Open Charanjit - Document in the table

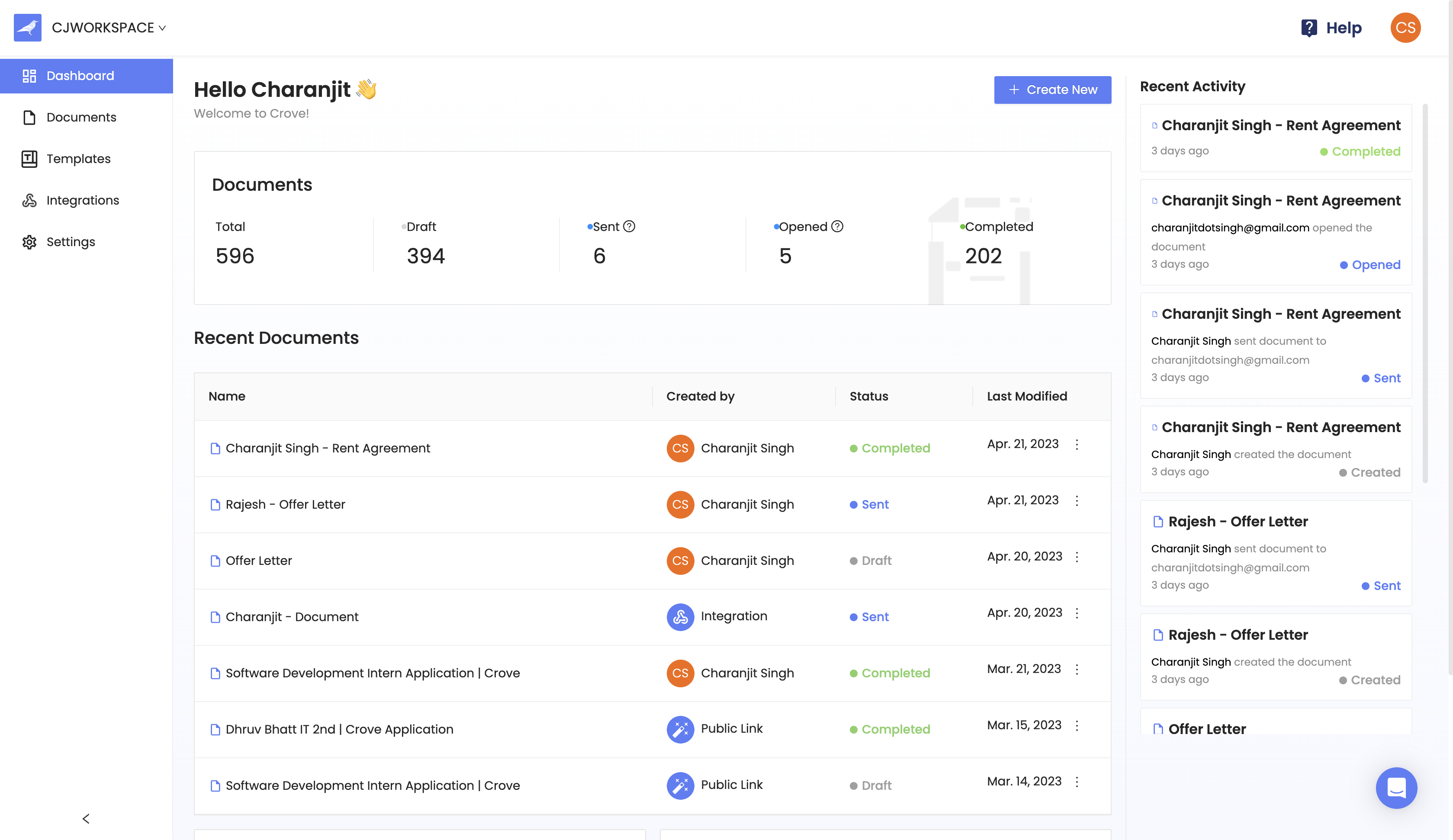[x=652, y=617]
